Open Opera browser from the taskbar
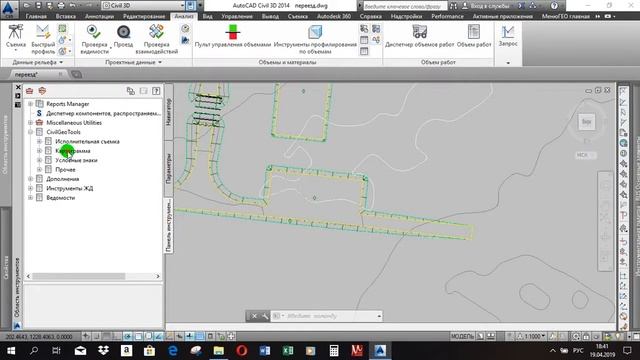The image size is (640, 360). [x=242, y=351]
